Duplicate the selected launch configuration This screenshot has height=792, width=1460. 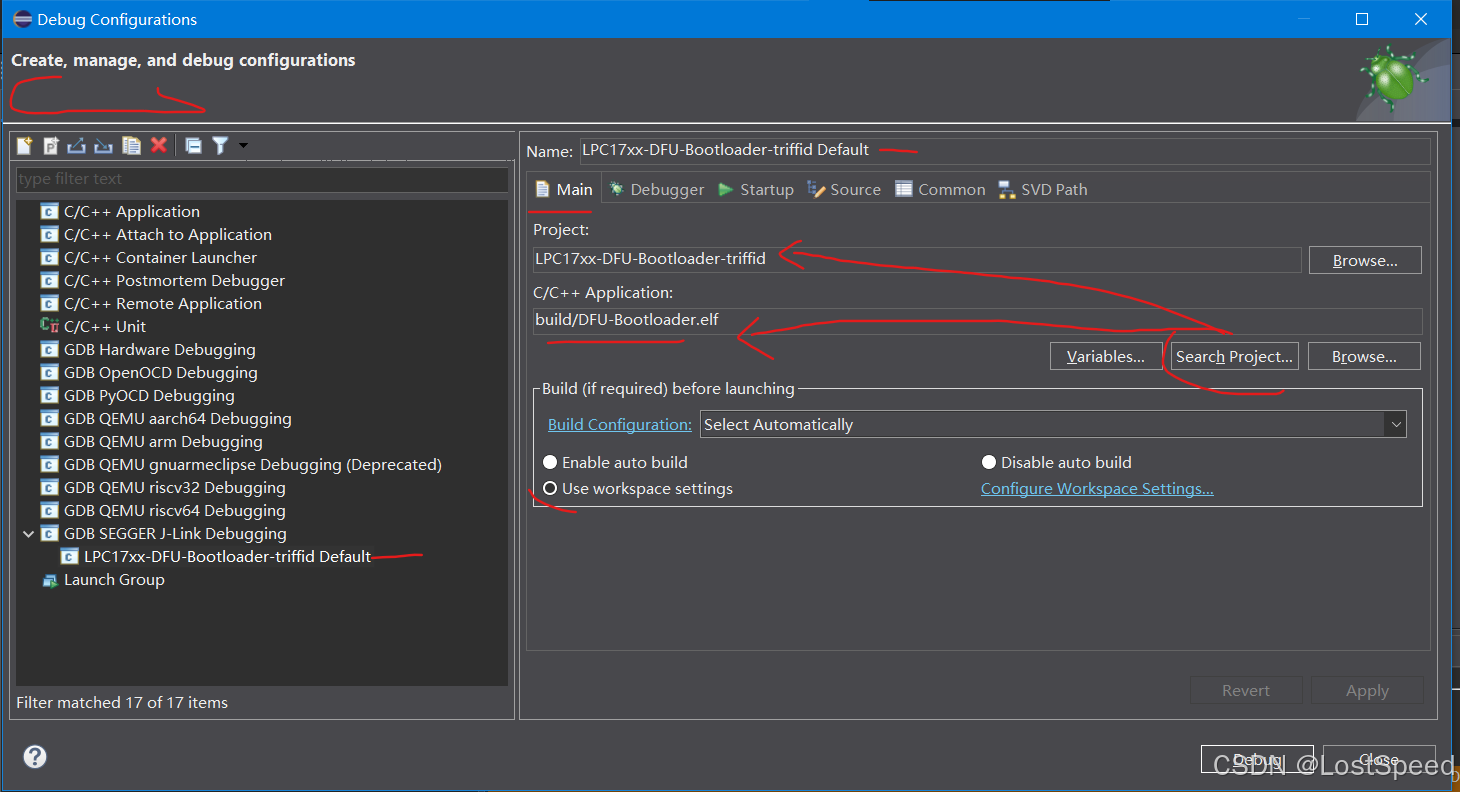pyautogui.click(x=131, y=146)
